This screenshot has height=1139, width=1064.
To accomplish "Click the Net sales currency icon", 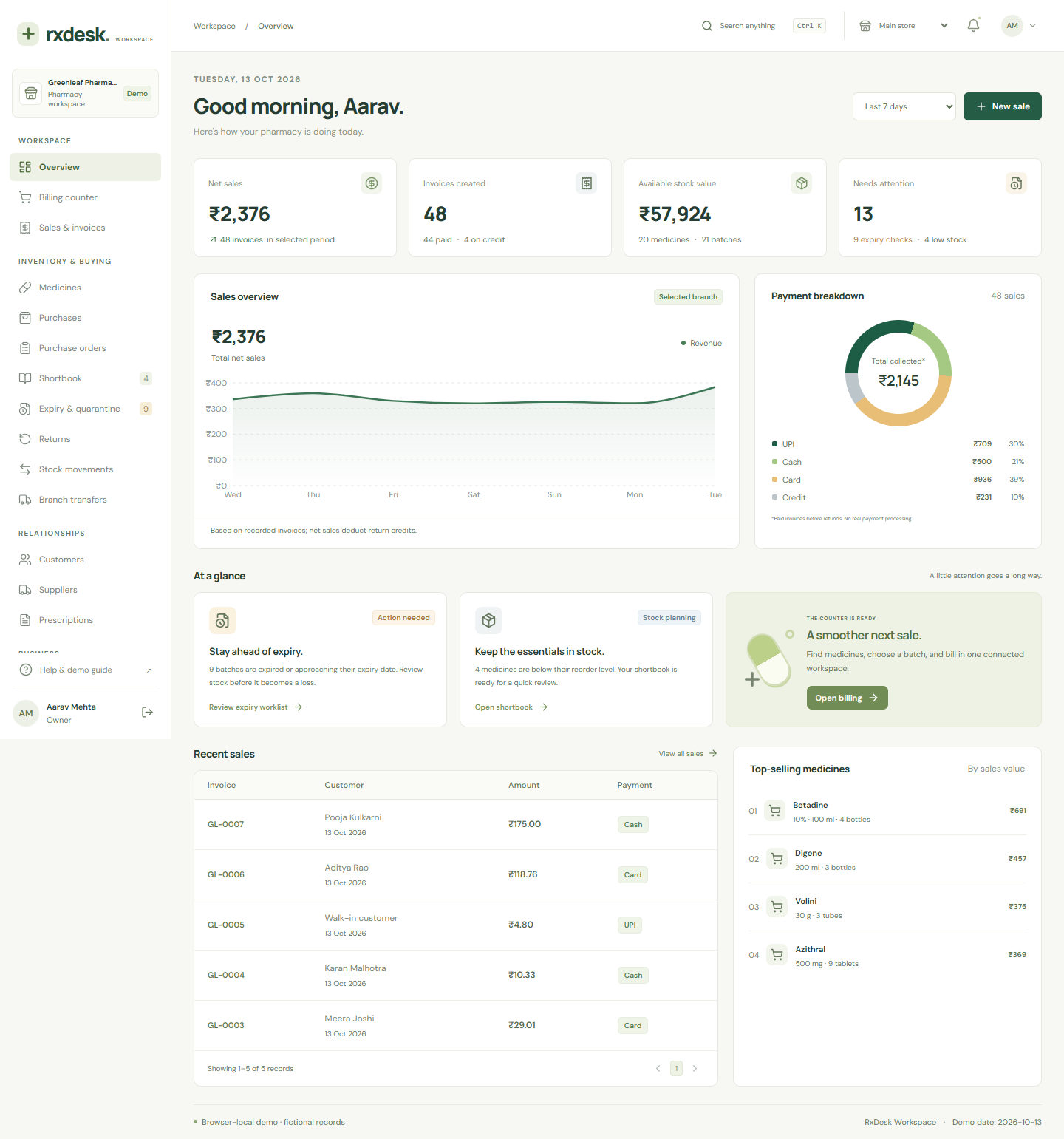I will [x=372, y=183].
